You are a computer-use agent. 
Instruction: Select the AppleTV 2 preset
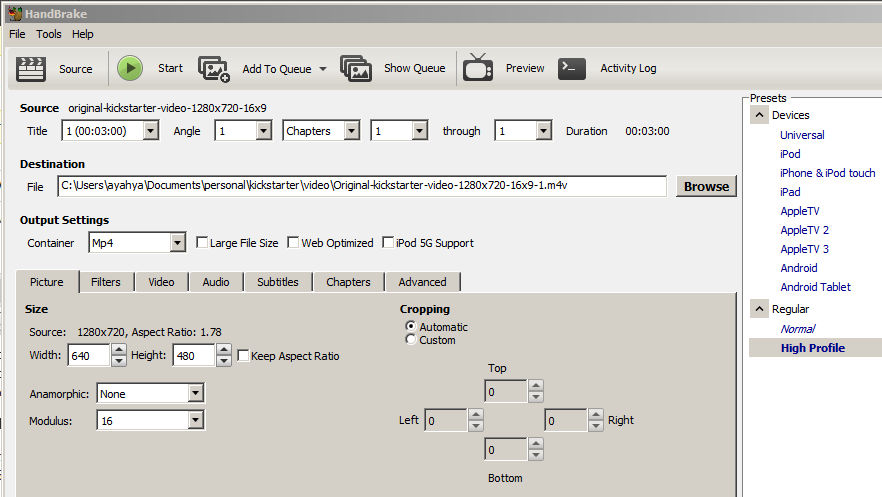point(804,230)
